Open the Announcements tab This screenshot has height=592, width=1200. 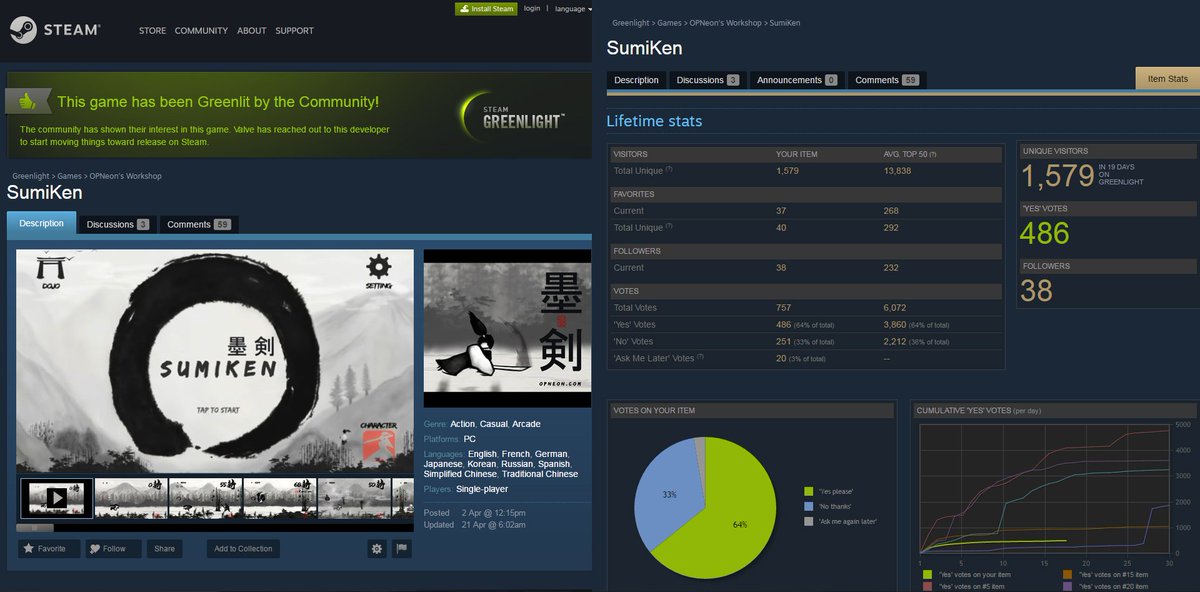click(796, 80)
